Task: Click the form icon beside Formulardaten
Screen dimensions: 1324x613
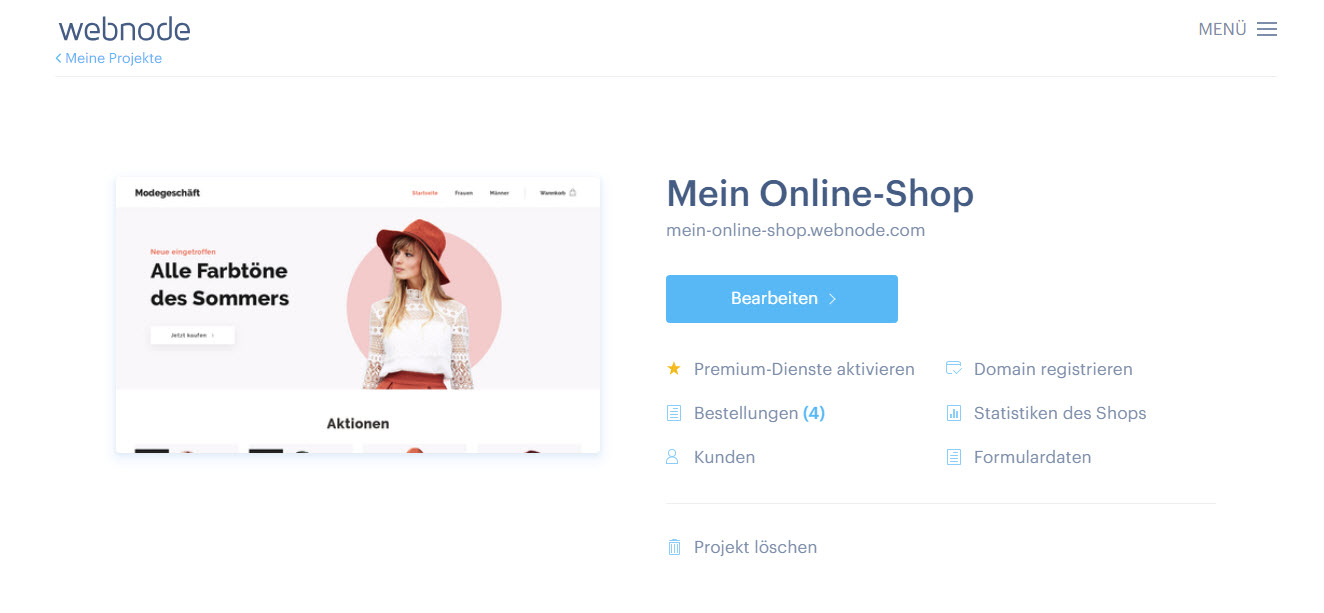Action: pos(953,457)
